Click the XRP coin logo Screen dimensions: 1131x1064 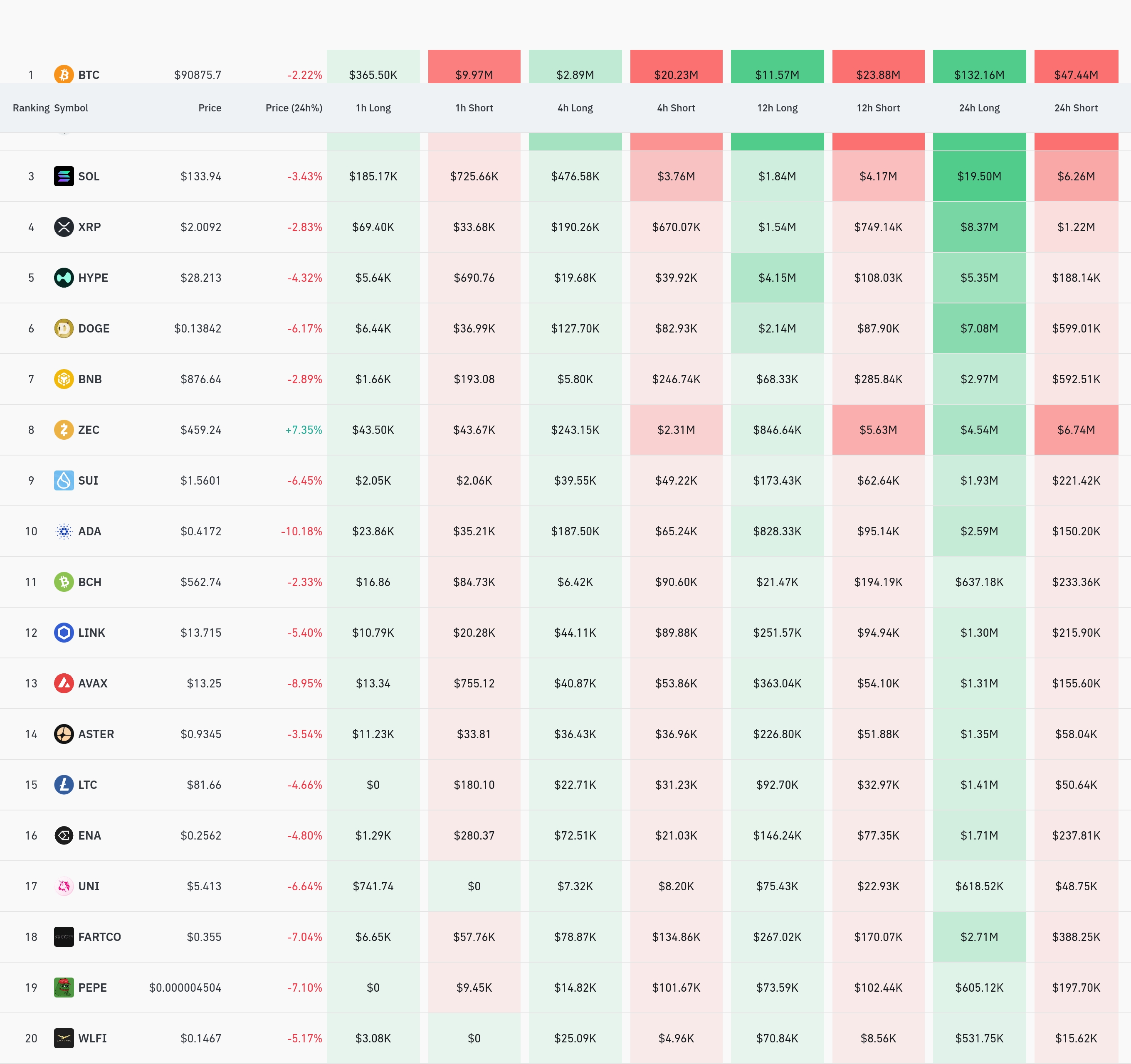point(64,227)
